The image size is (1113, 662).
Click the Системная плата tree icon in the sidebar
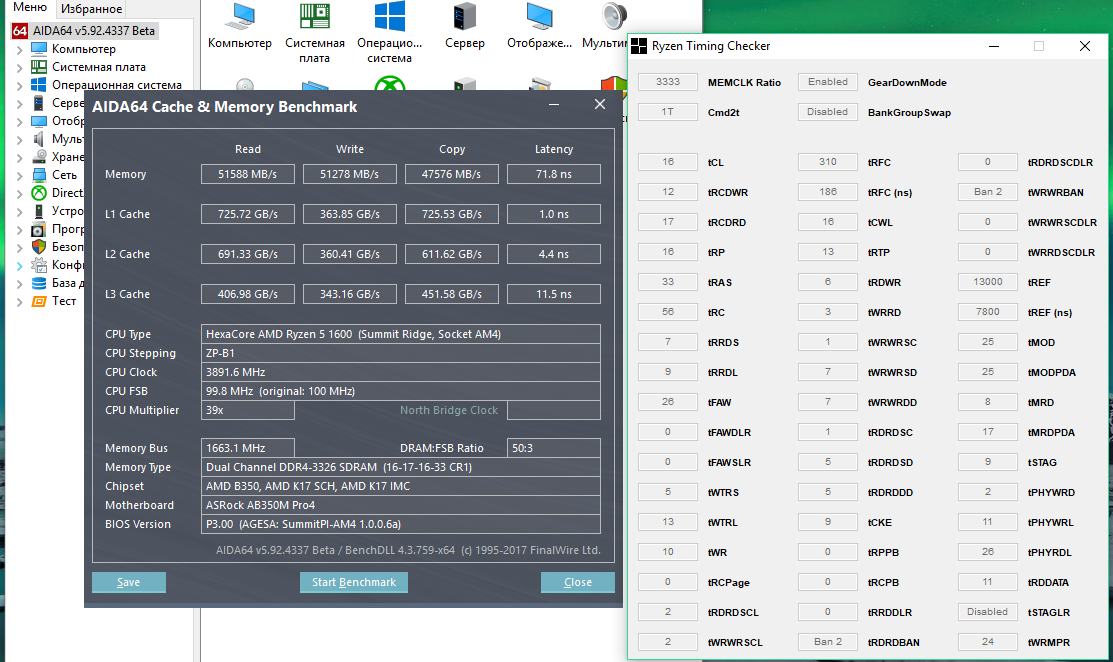(x=39, y=67)
